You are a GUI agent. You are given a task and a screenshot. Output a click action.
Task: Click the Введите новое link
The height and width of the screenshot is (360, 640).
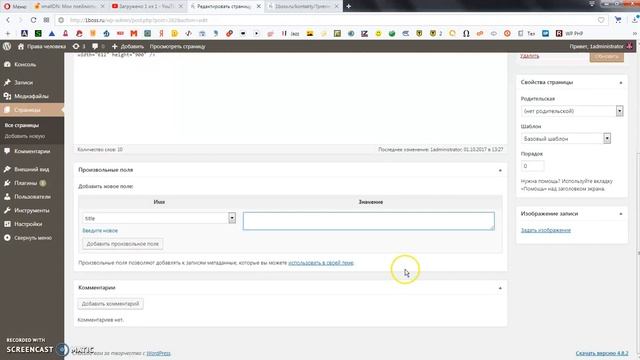pos(100,231)
